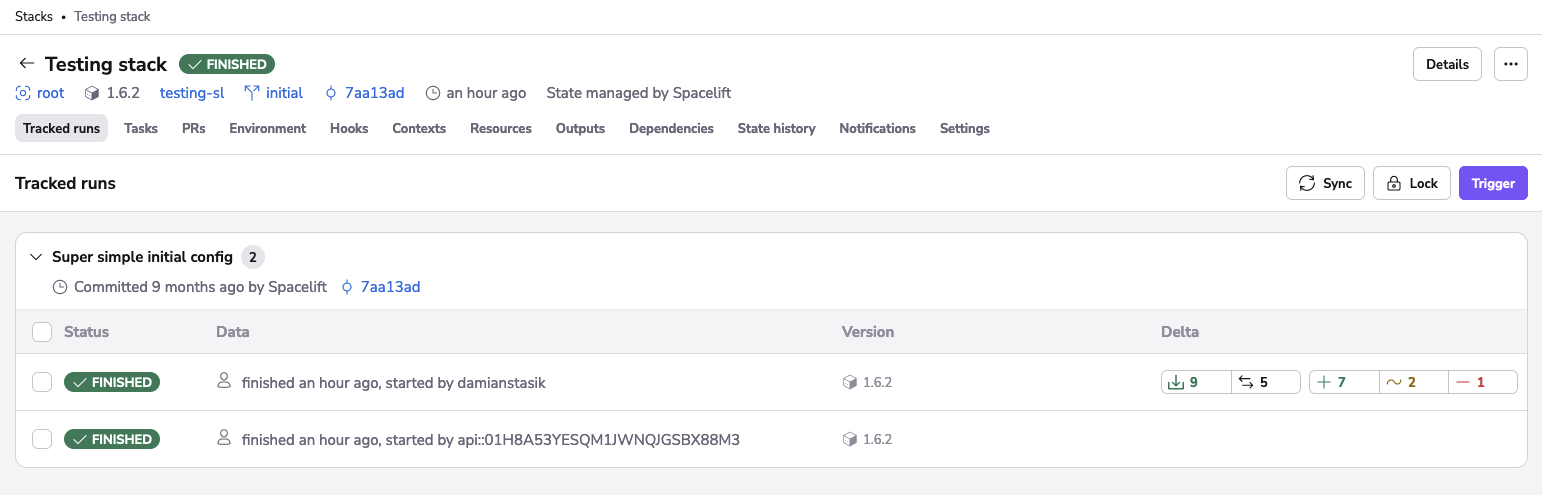1542x495 pixels.
Task: Open the Details panel
Action: 1447,64
